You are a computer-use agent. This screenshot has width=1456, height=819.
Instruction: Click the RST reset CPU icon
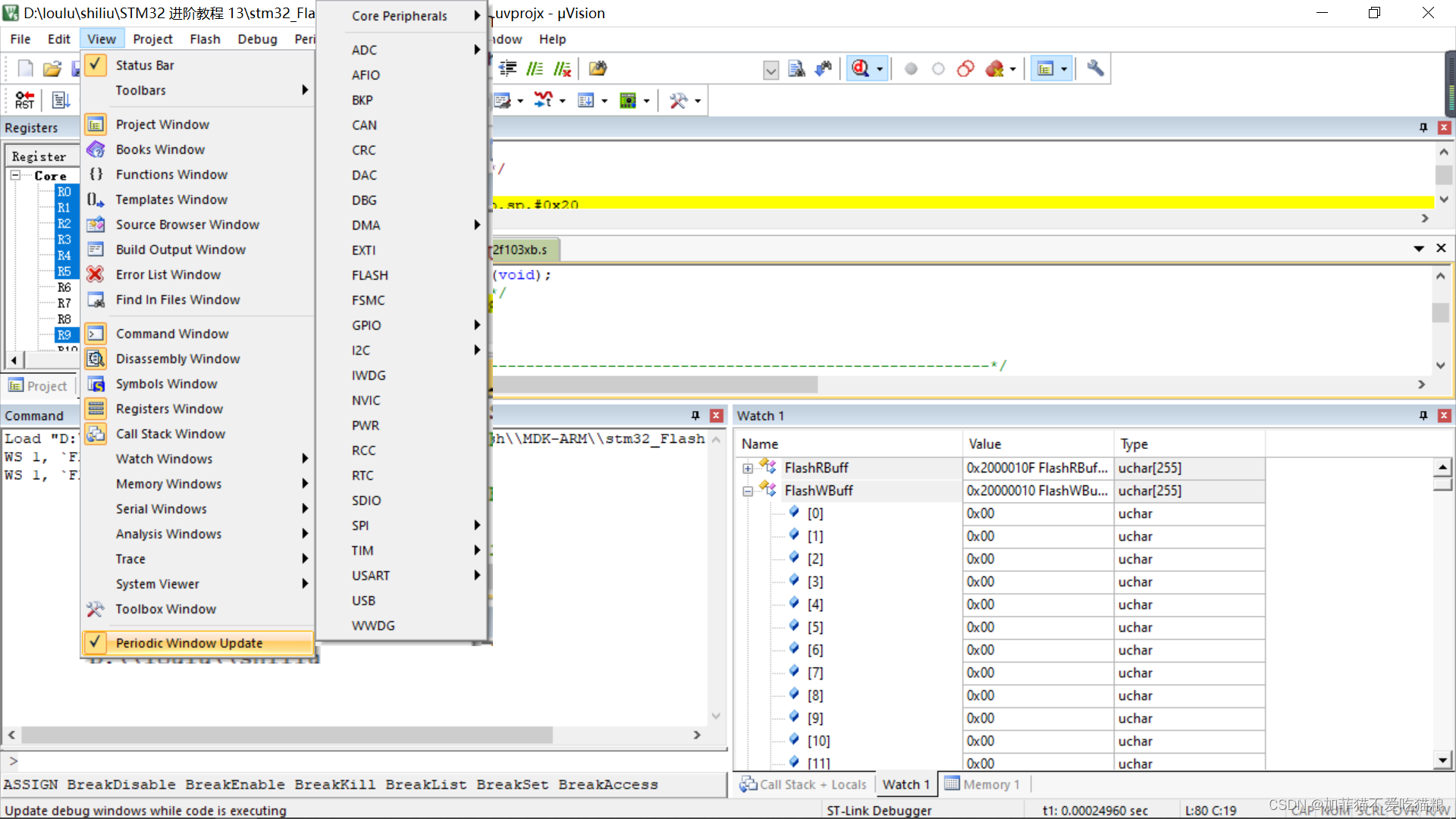[x=24, y=99]
